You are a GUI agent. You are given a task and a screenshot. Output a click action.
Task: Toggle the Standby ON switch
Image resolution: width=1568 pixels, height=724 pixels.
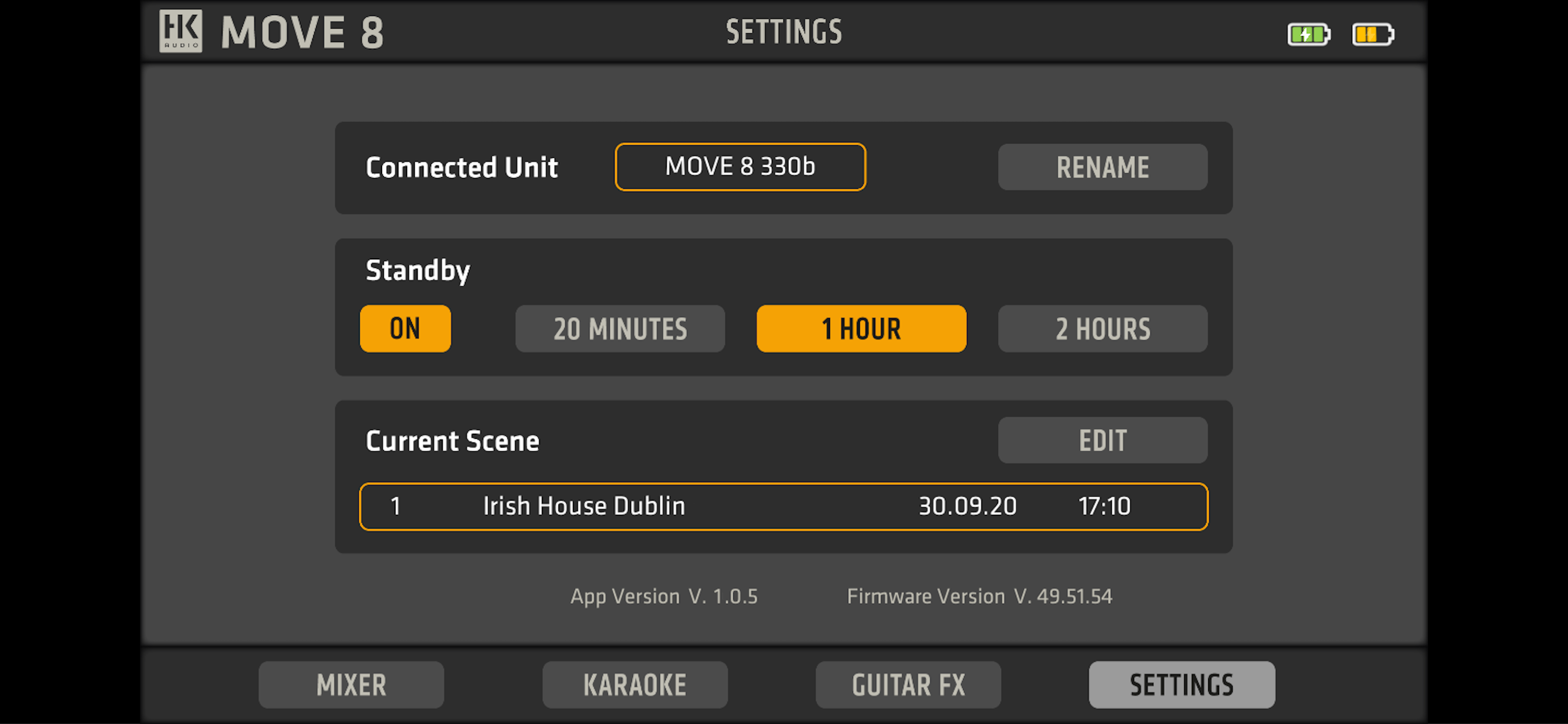405,329
